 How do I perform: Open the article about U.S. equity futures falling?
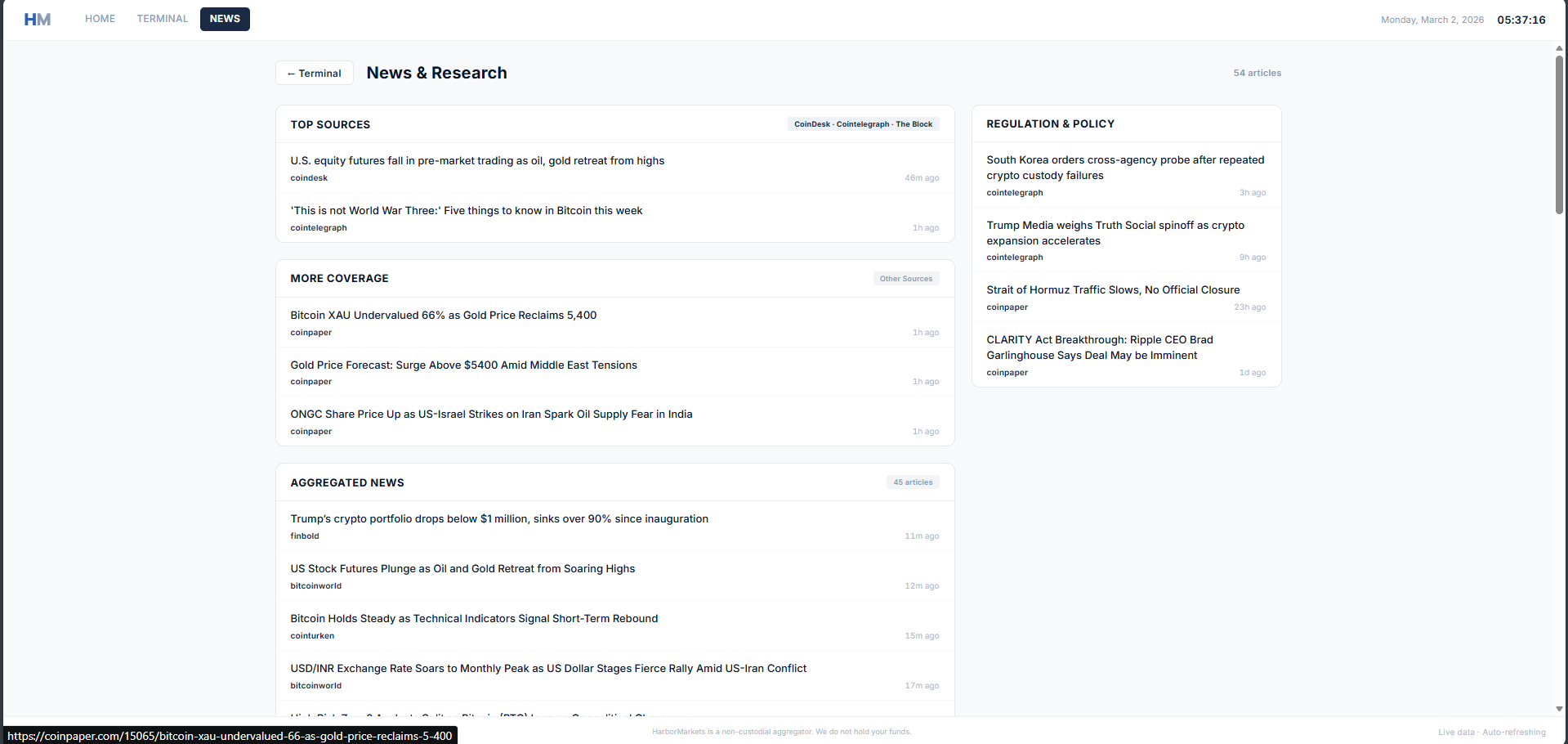coord(477,160)
